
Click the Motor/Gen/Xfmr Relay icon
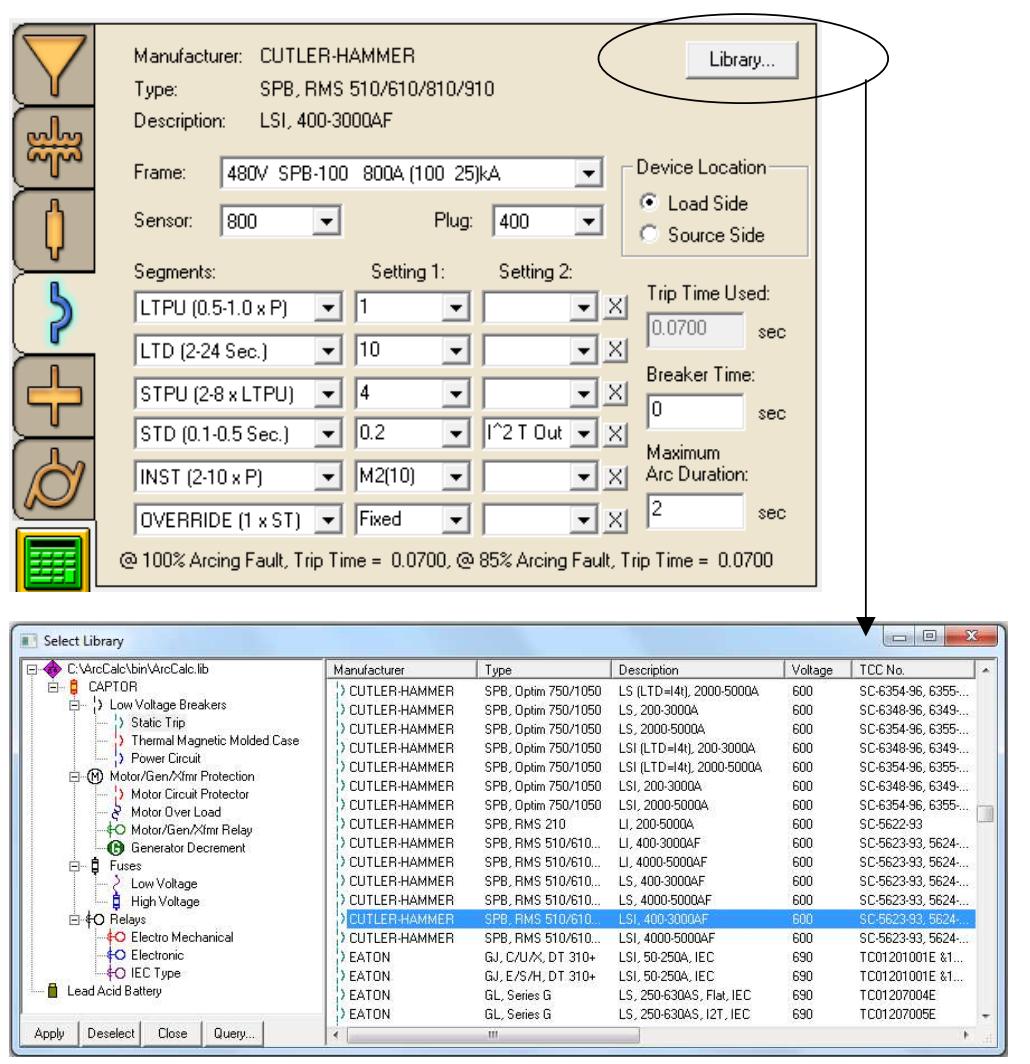pos(116,830)
